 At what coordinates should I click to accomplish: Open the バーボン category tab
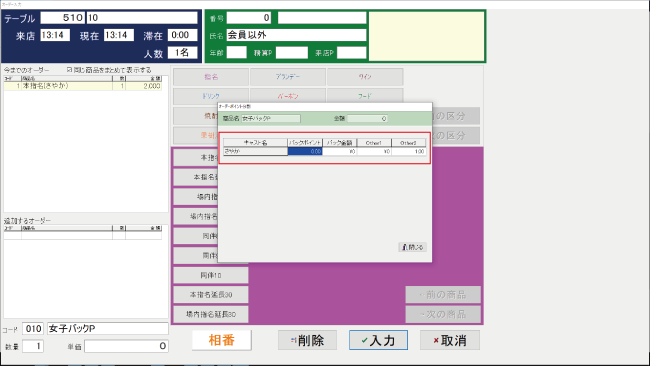pos(288,96)
